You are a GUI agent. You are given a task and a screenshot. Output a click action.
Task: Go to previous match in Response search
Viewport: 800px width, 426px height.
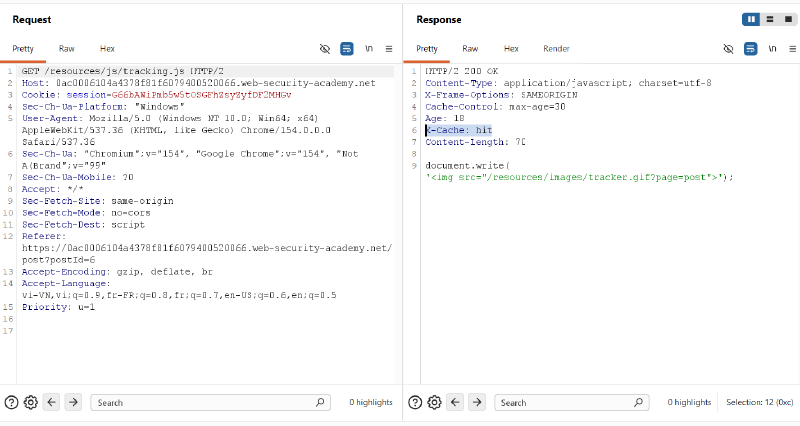point(455,402)
